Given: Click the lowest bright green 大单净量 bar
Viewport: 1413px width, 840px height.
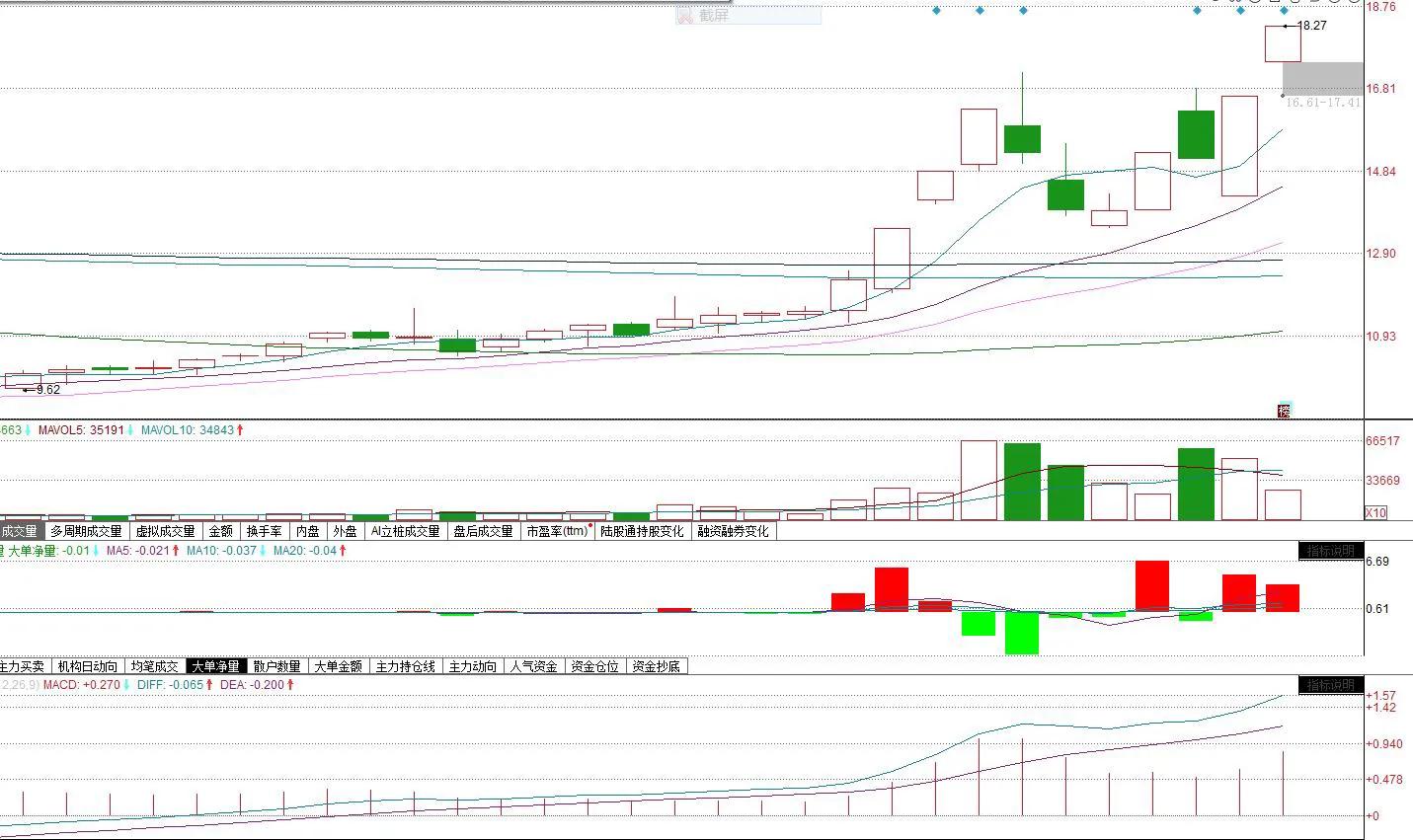Looking at the screenshot, I should [x=1022, y=633].
